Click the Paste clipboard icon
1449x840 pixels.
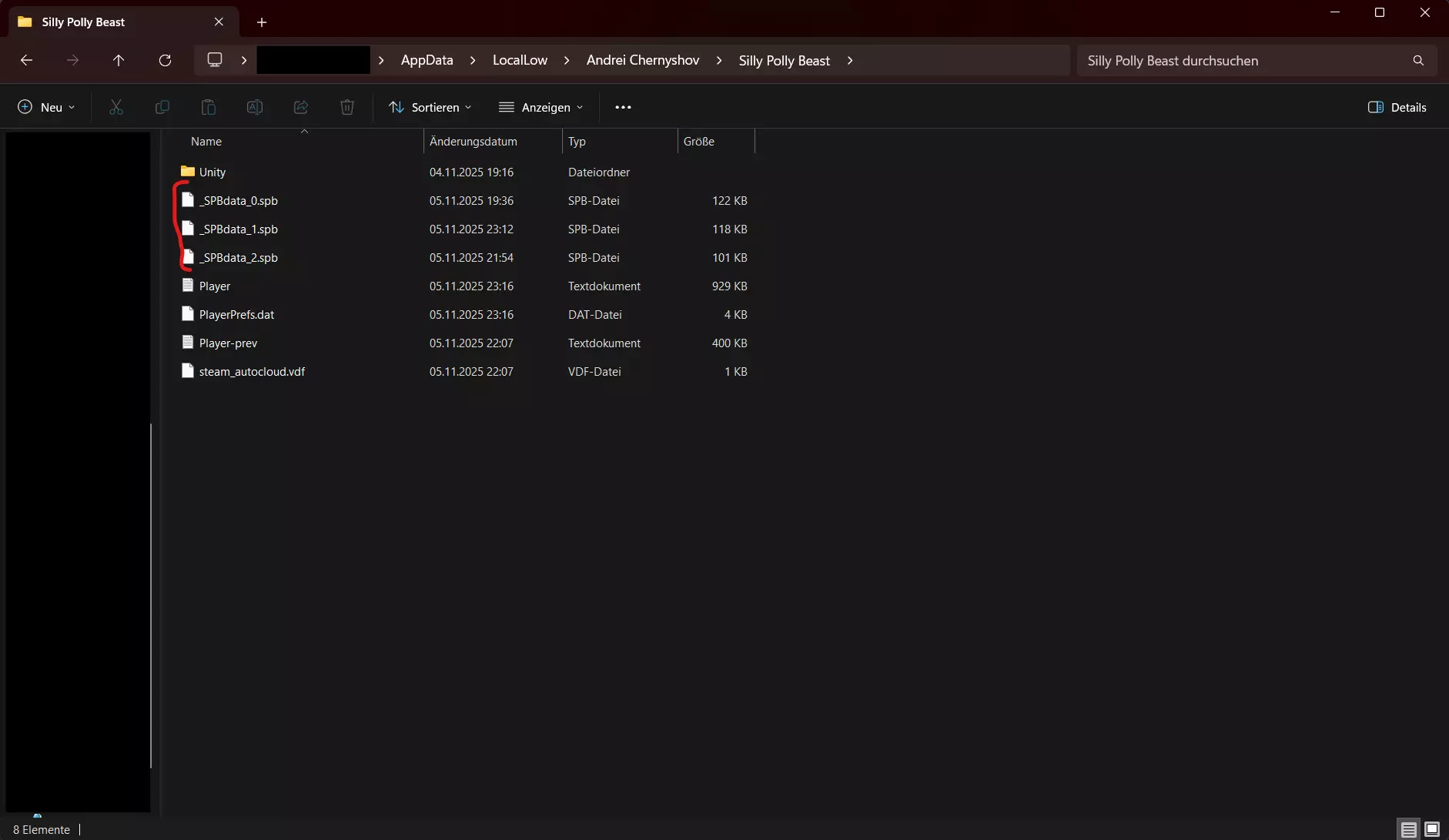(209, 107)
